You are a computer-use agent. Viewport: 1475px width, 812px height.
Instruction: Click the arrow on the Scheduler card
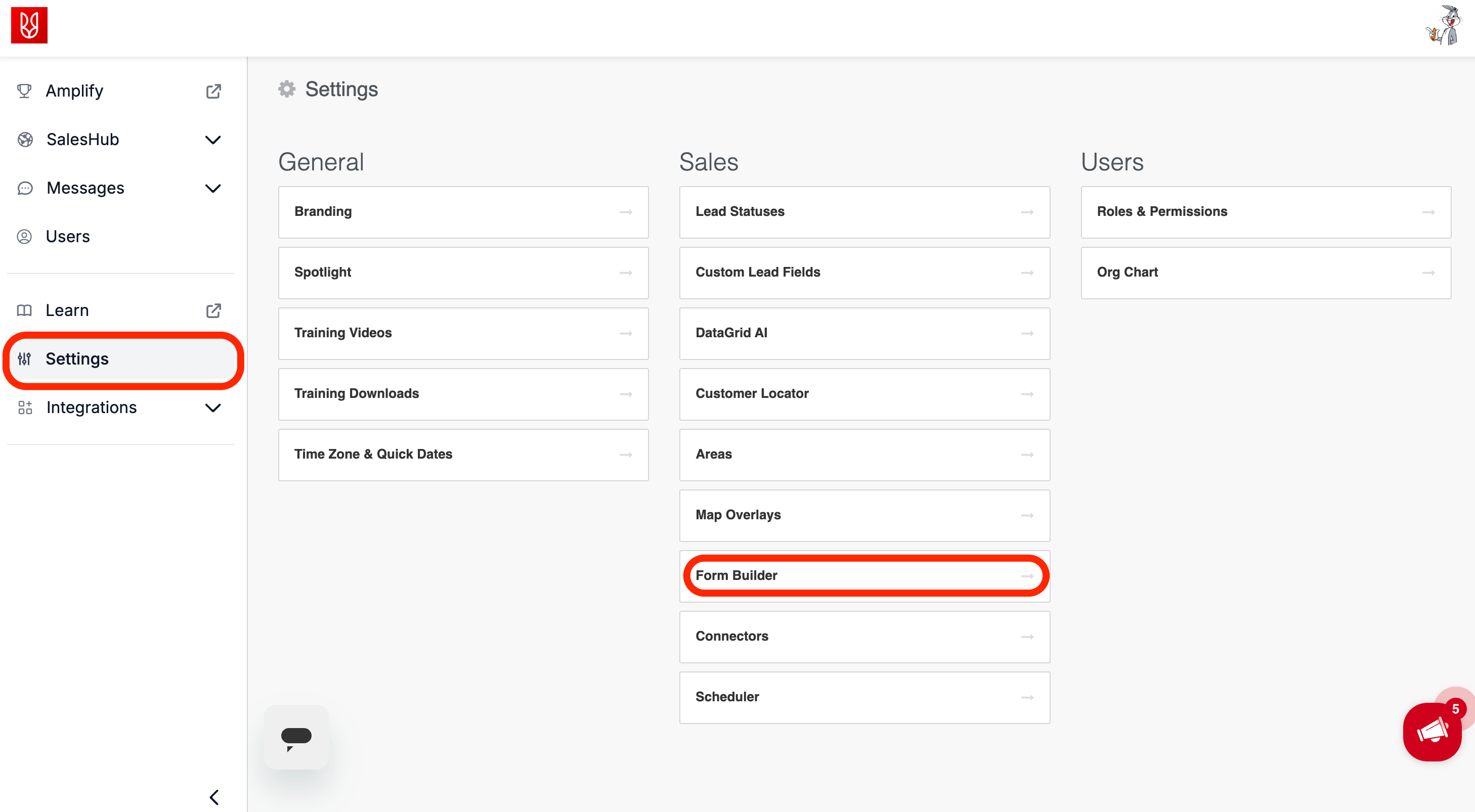1027,697
